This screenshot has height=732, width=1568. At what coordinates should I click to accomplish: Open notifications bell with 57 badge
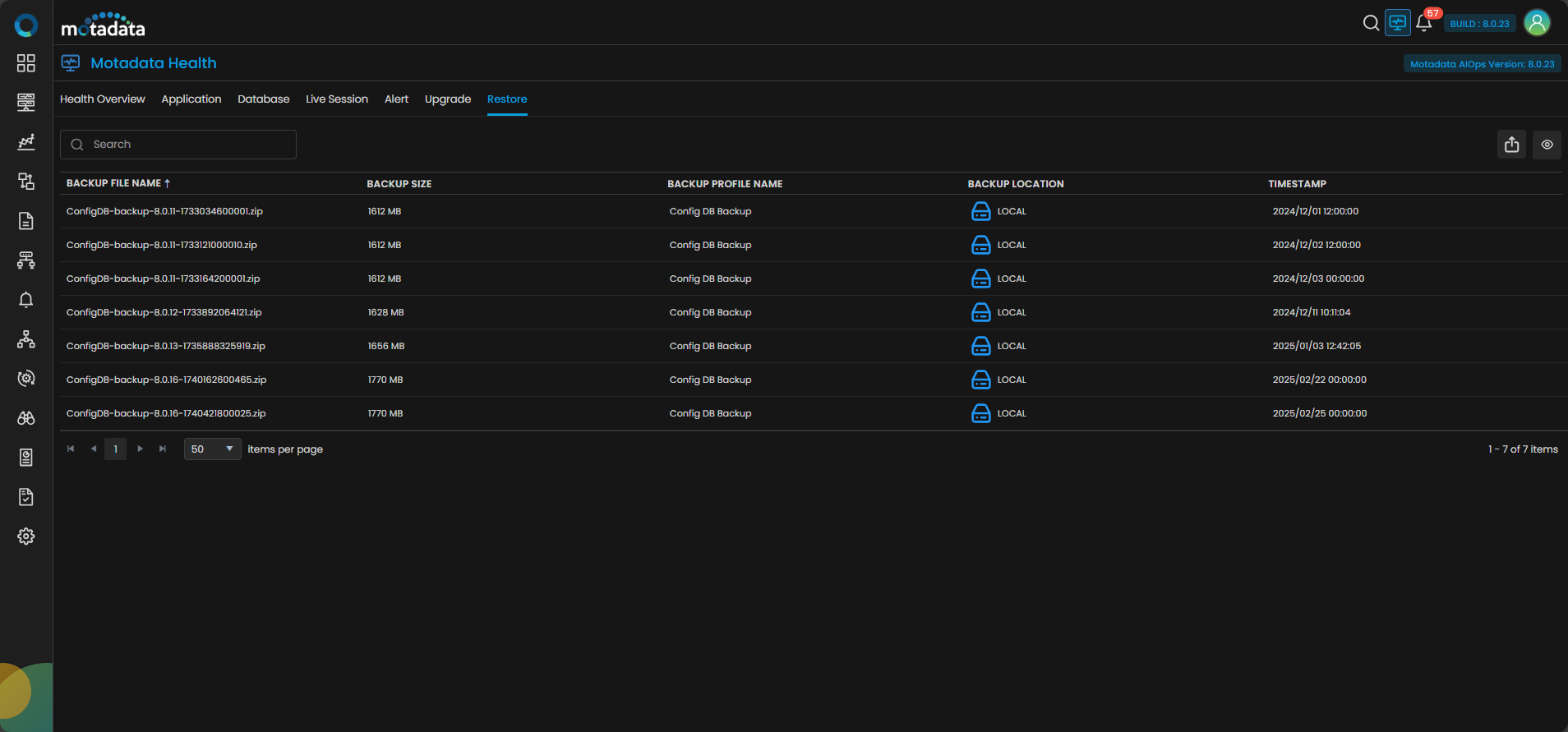click(x=1424, y=23)
